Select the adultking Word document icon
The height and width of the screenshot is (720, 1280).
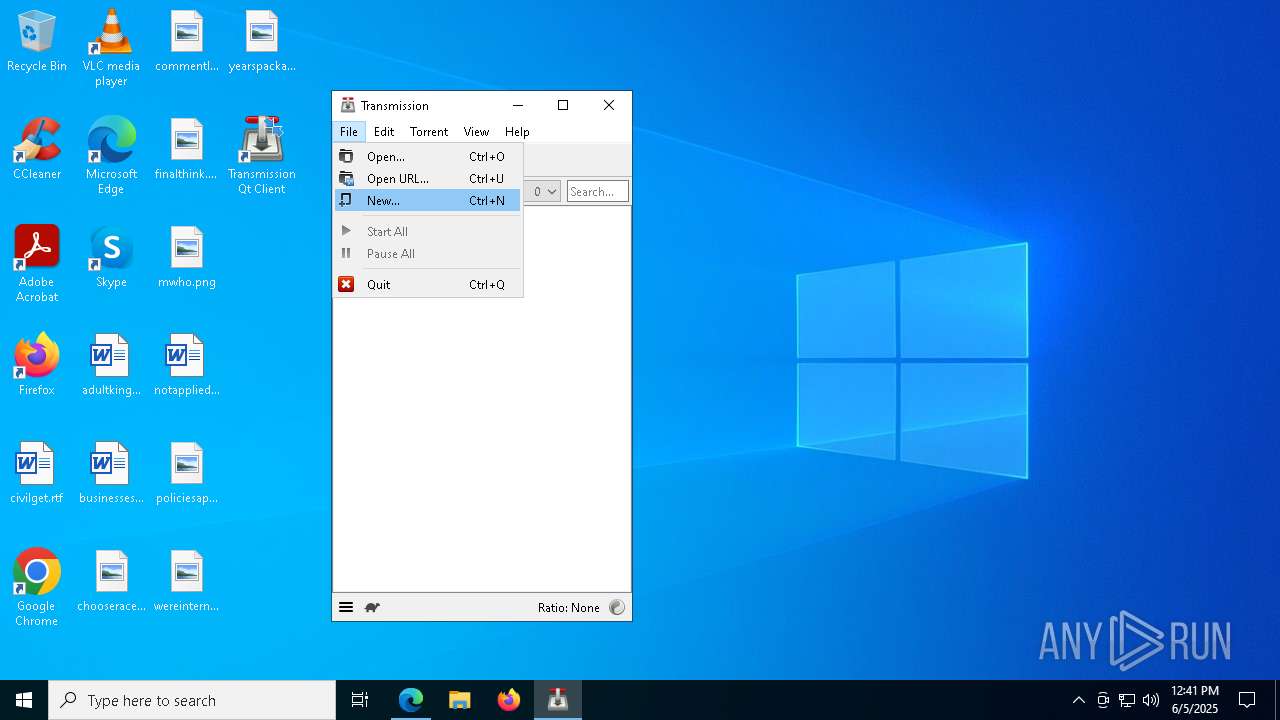click(x=111, y=365)
